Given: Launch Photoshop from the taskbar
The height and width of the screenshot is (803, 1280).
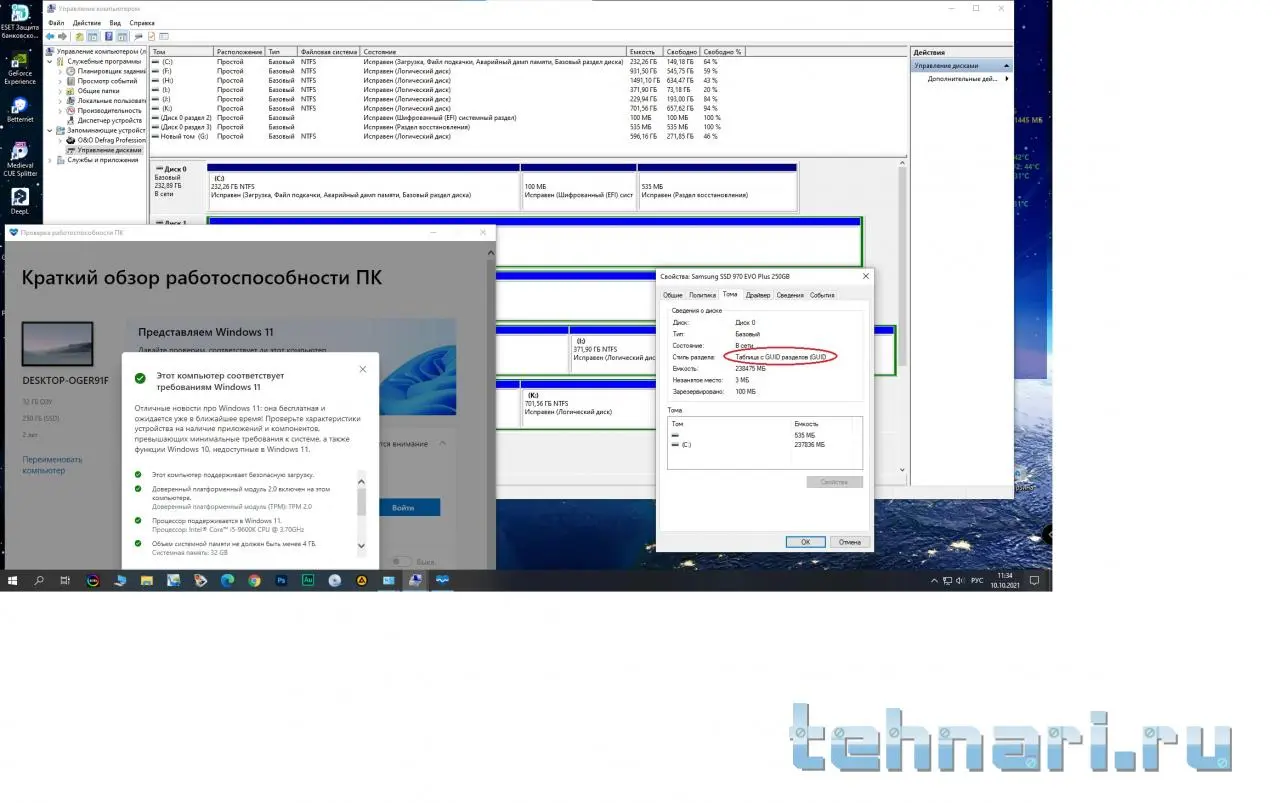Looking at the screenshot, I should point(281,580).
